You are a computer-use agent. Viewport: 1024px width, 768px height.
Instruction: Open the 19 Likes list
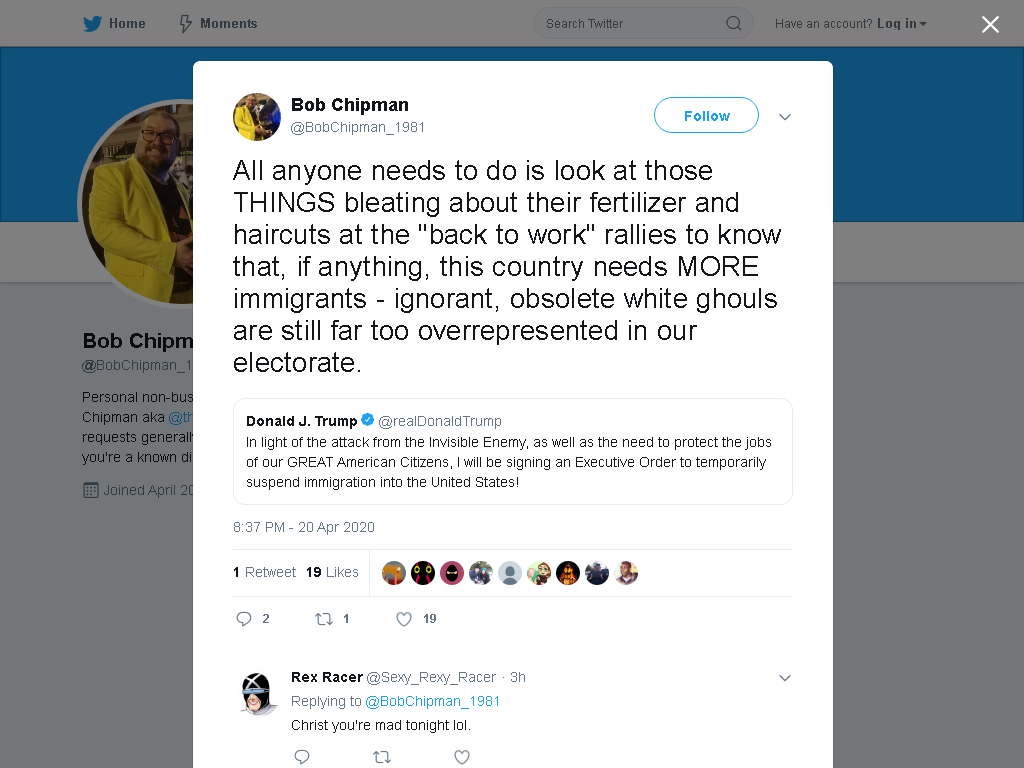click(x=332, y=573)
